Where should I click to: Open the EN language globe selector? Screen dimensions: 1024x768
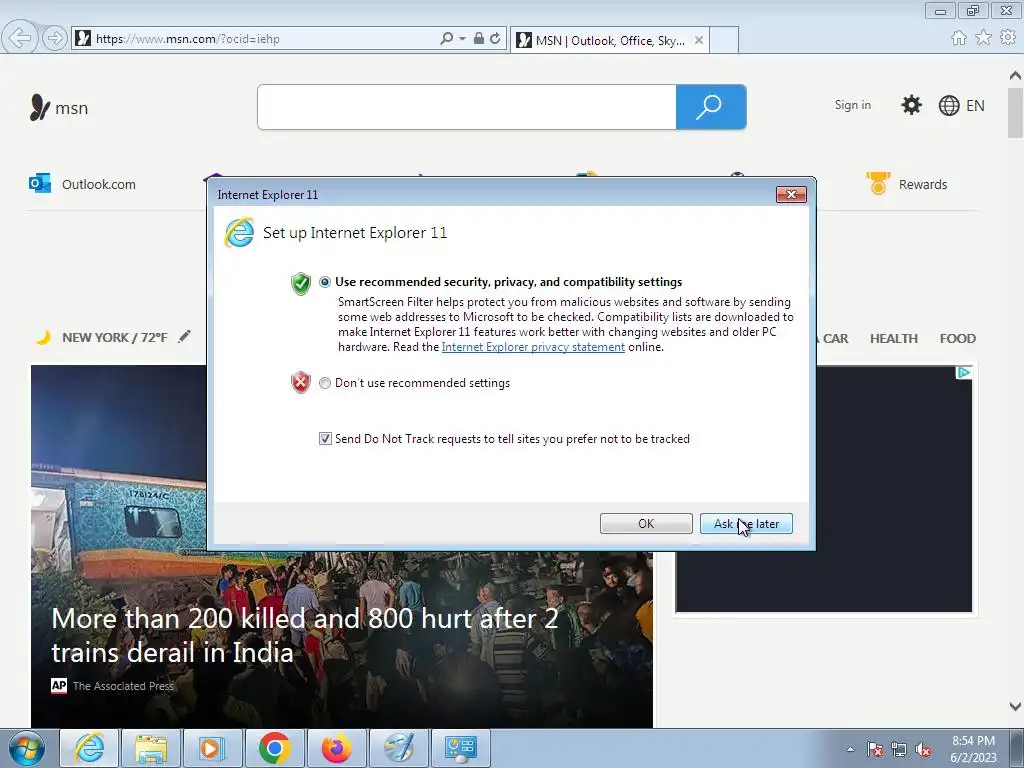pos(961,106)
